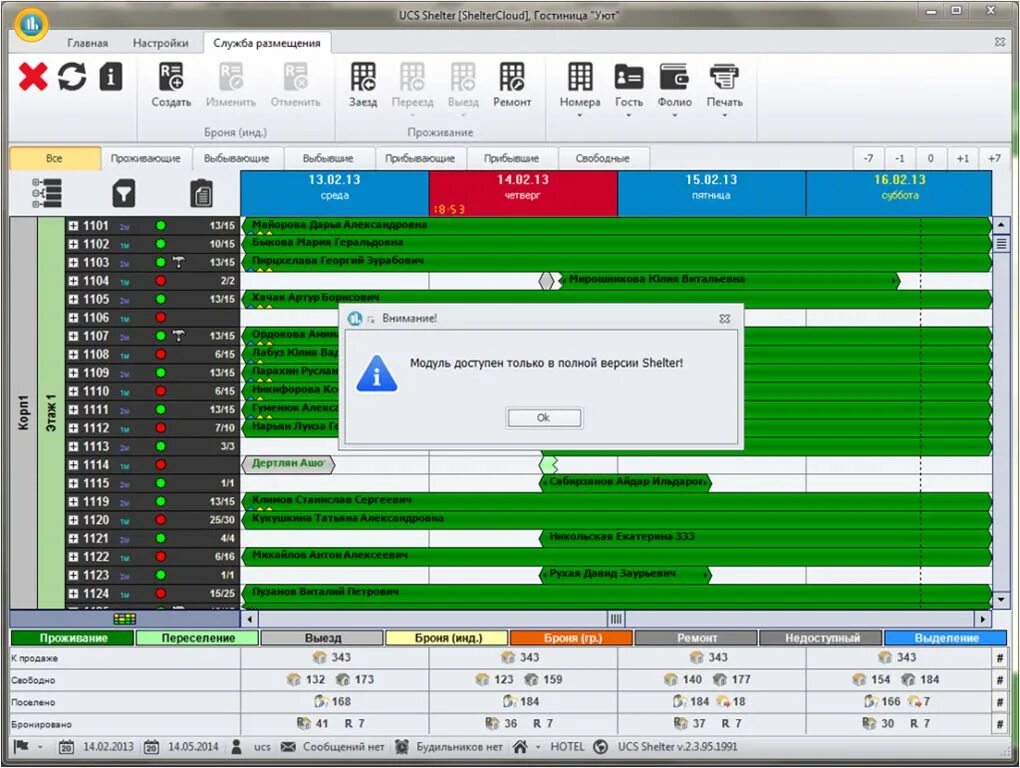This screenshot has height=768, width=1020.
Task: Expand room 1124 row
Action: point(74,594)
